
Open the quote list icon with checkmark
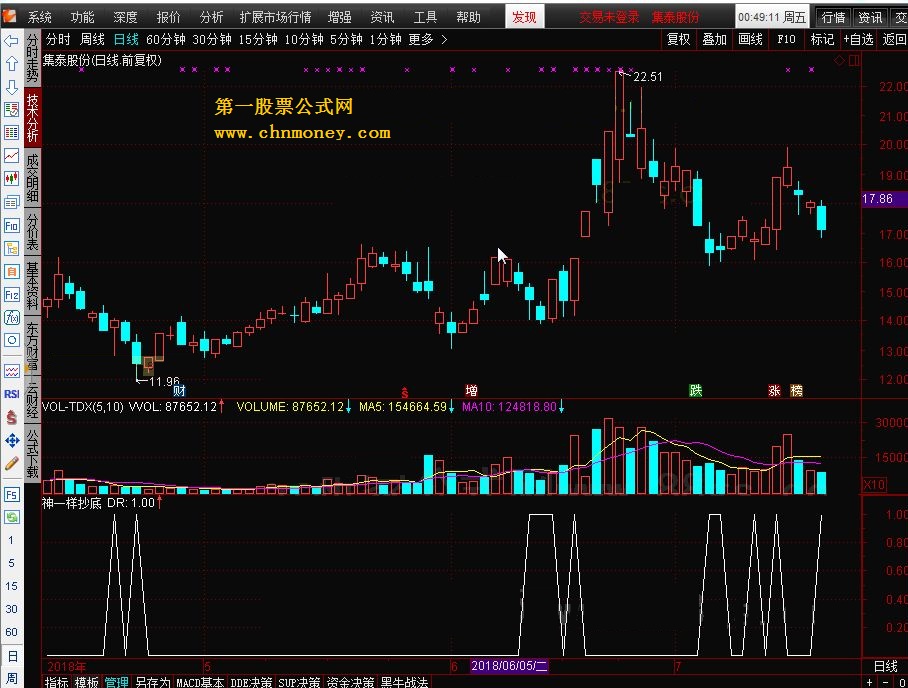pos(11,109)
